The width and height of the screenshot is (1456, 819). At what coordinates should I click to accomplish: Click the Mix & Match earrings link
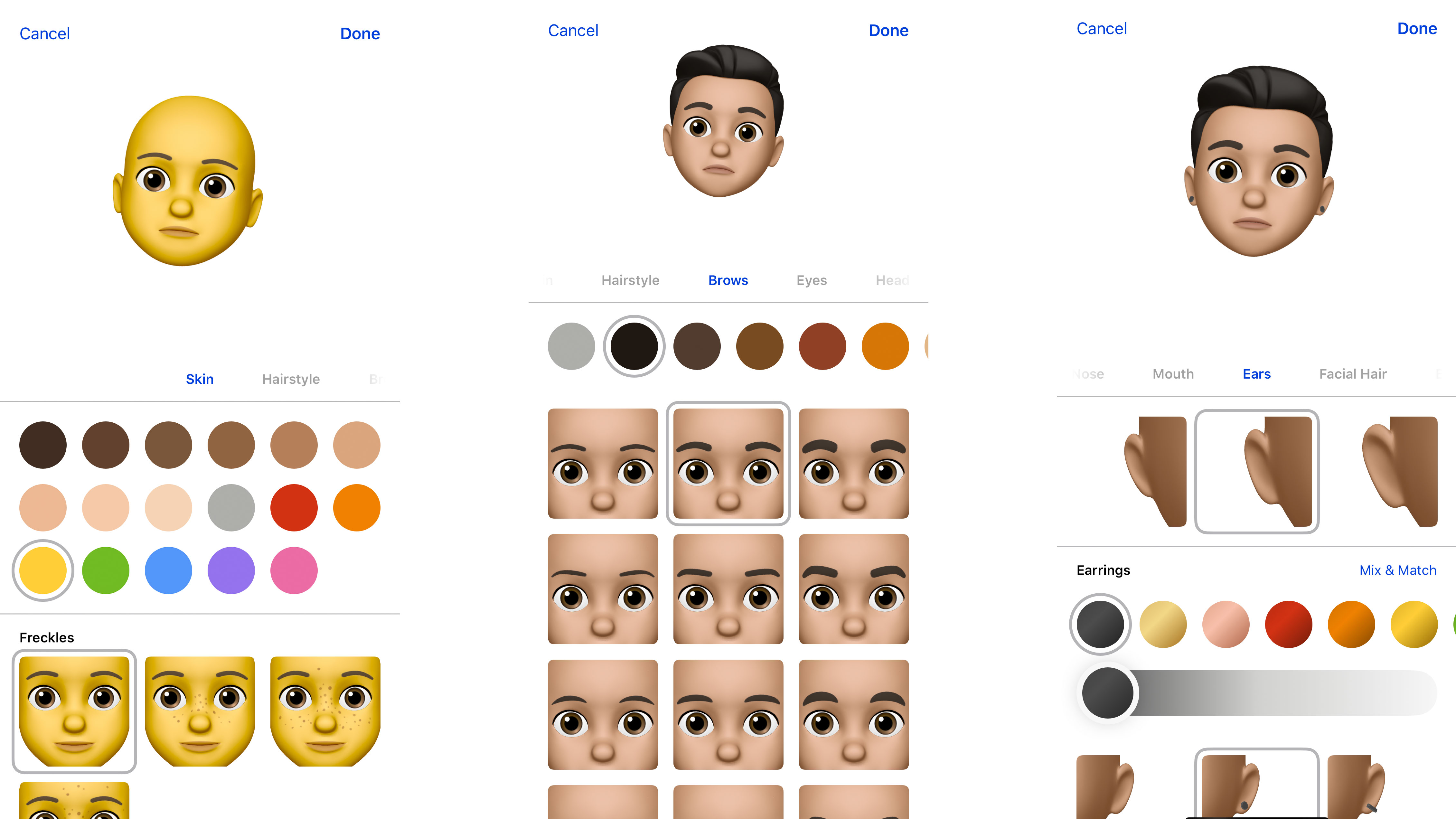(1397, 570)
